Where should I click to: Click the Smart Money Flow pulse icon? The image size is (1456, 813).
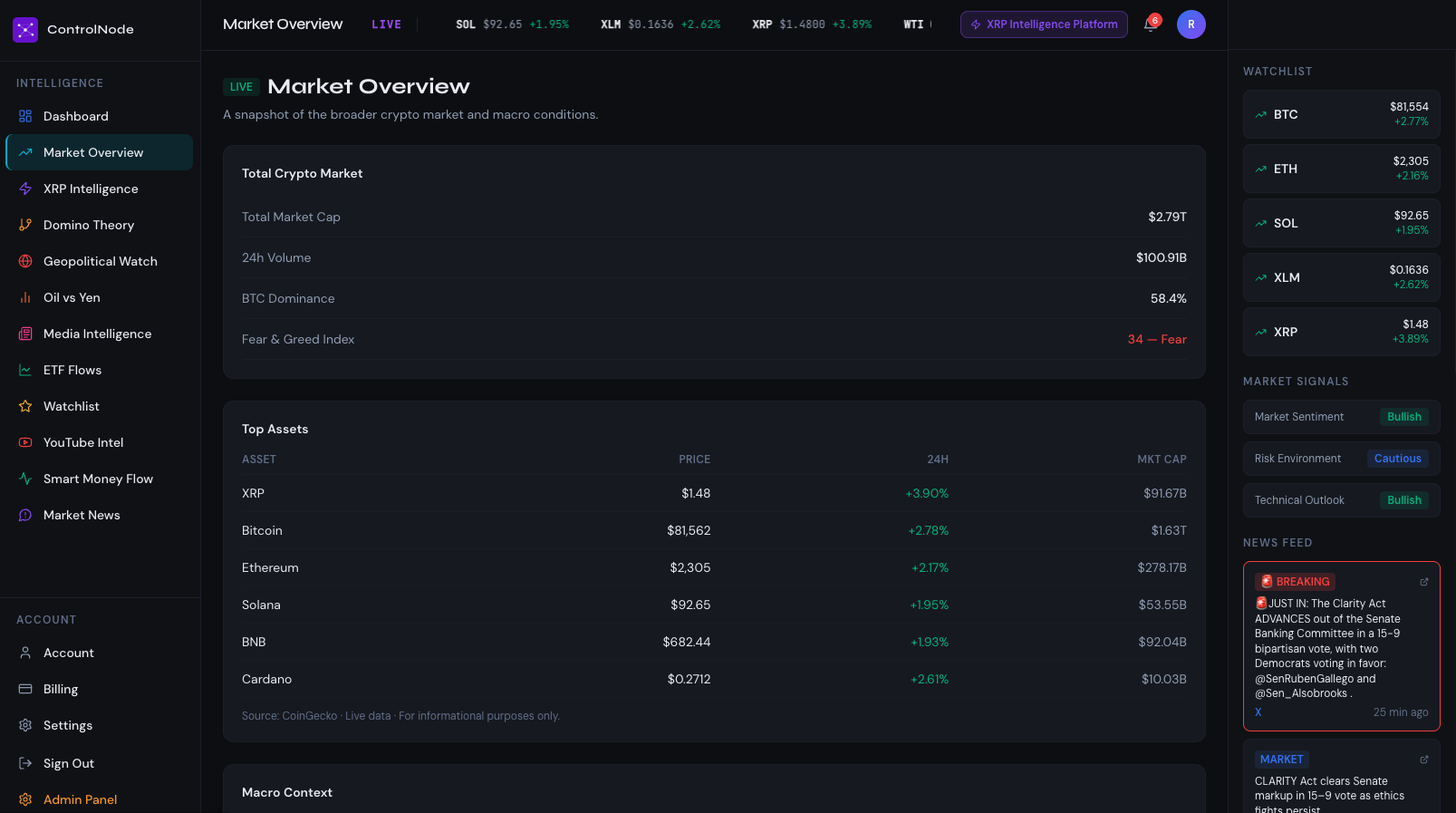click(x=25, y=479)
